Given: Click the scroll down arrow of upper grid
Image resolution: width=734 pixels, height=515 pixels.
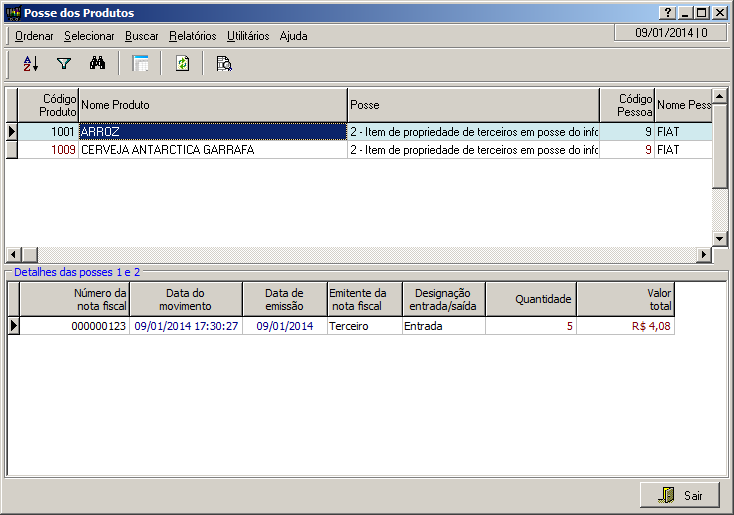Looking at the screenshot, I should 720,238.
